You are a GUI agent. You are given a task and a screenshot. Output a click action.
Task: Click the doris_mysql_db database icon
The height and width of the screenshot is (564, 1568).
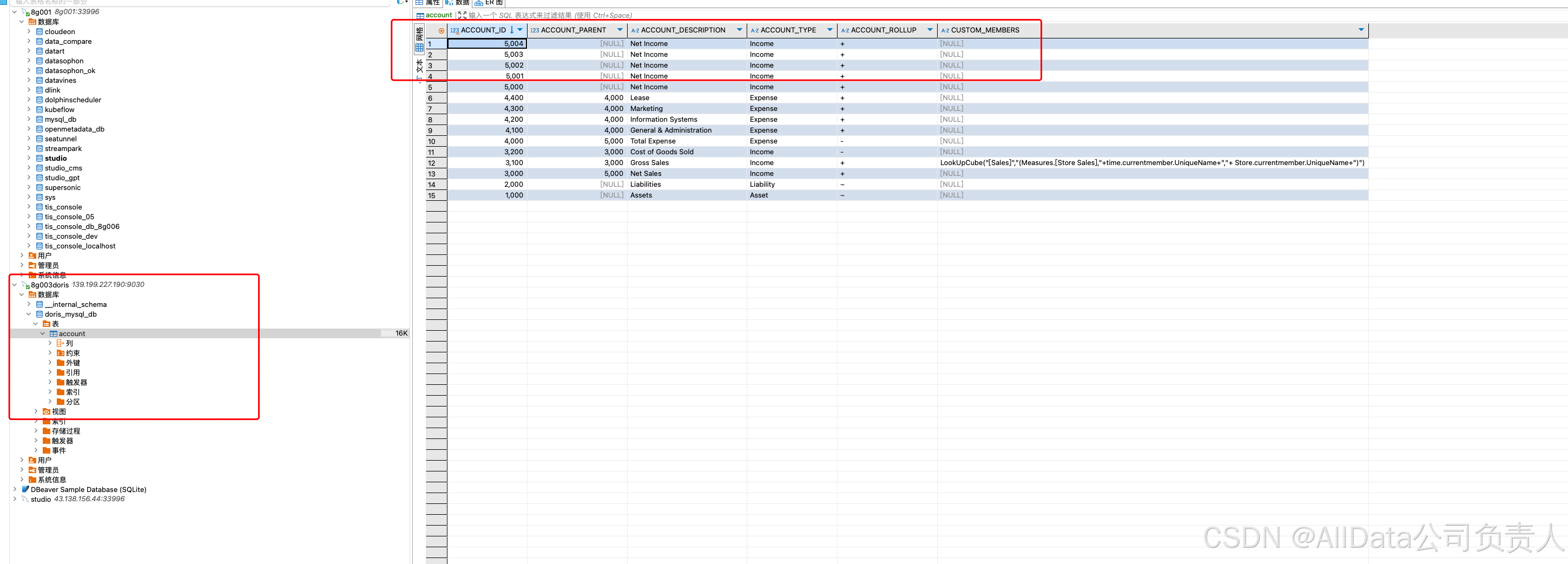(x=39, y=314)
